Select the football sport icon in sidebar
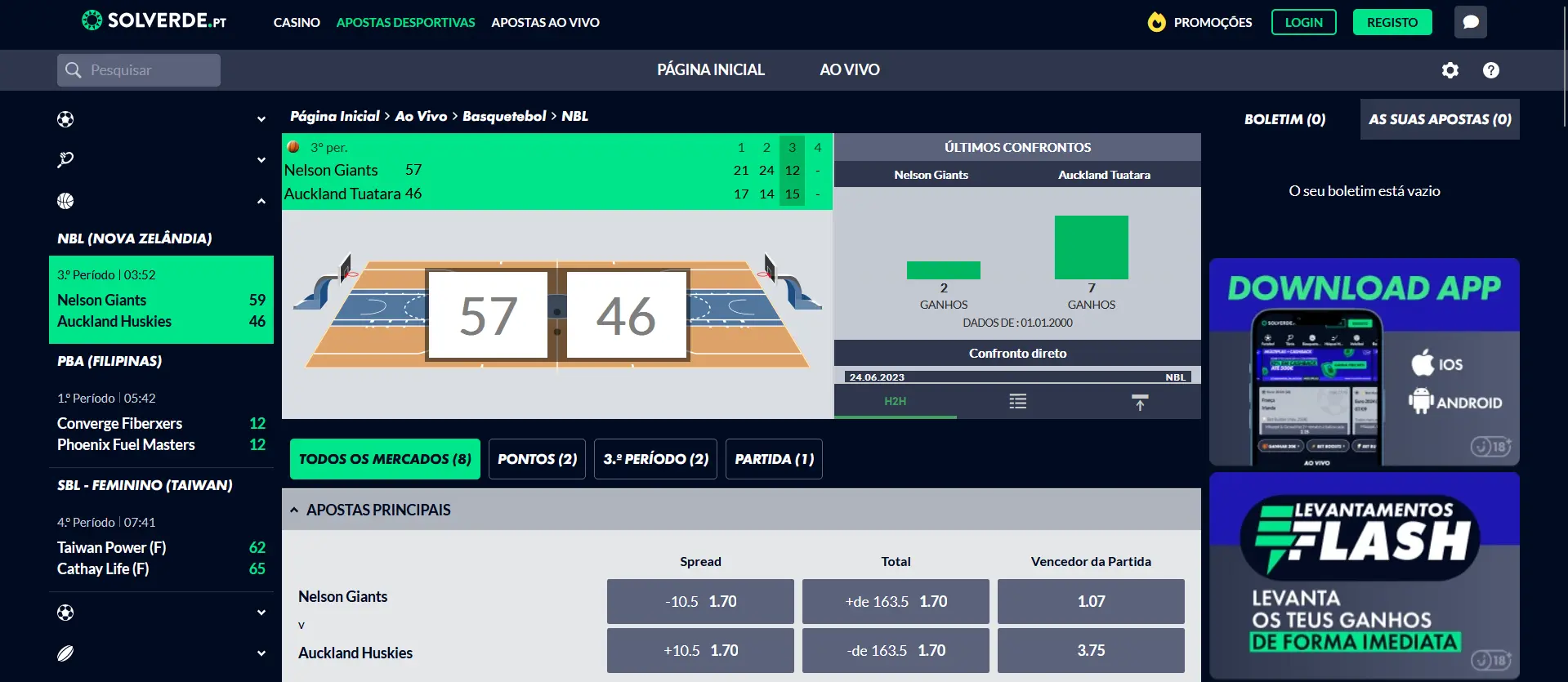 pyautogui.click(x=65, y=119)
